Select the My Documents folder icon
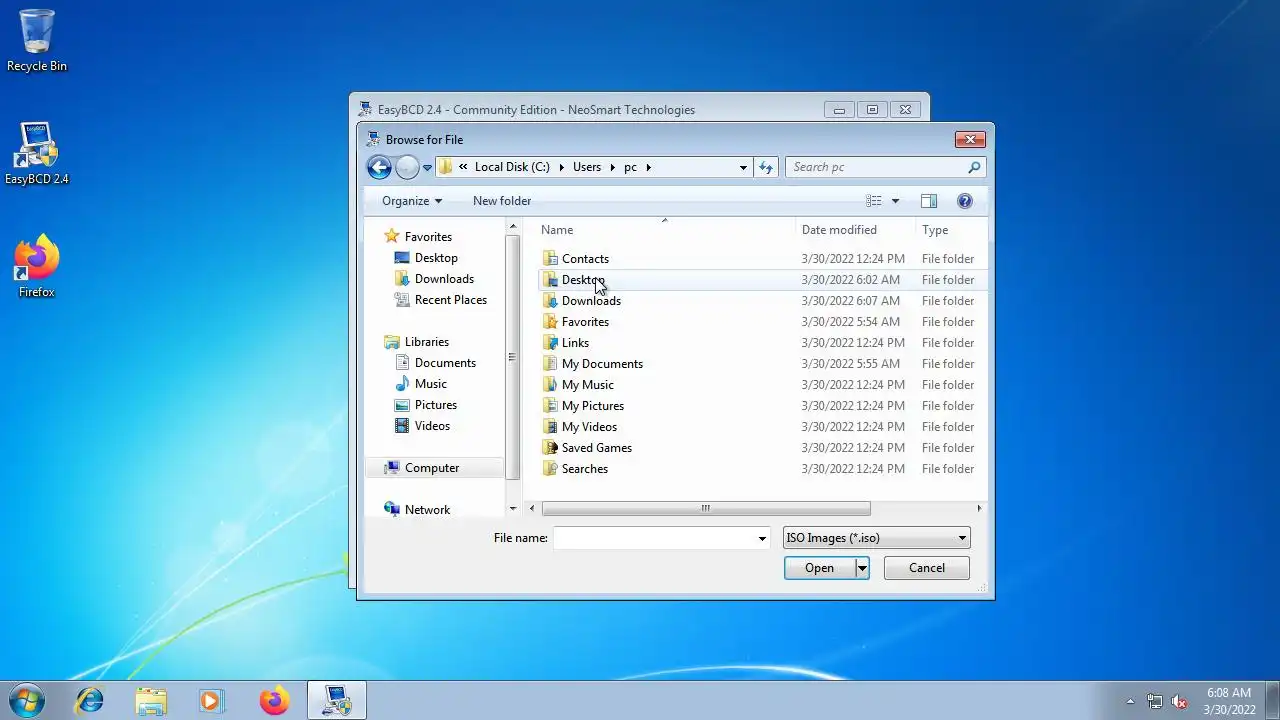 click(x=550, y=364)
